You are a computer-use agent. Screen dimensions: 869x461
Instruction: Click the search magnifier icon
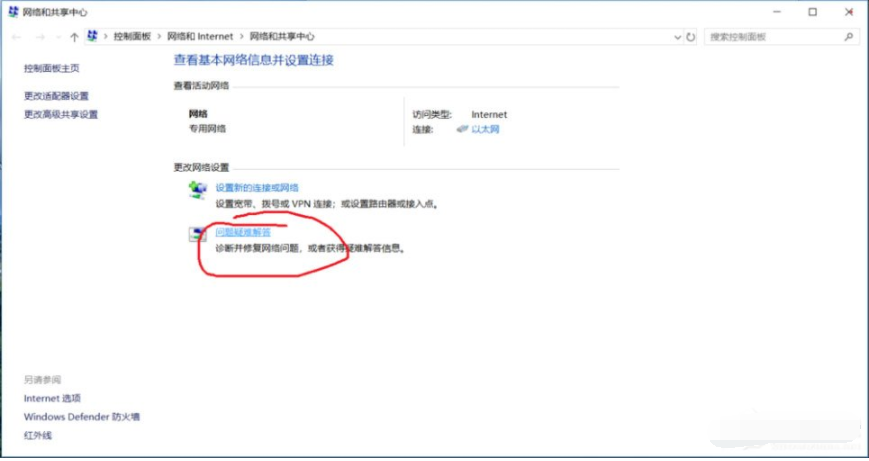click(x=848, y=37)
